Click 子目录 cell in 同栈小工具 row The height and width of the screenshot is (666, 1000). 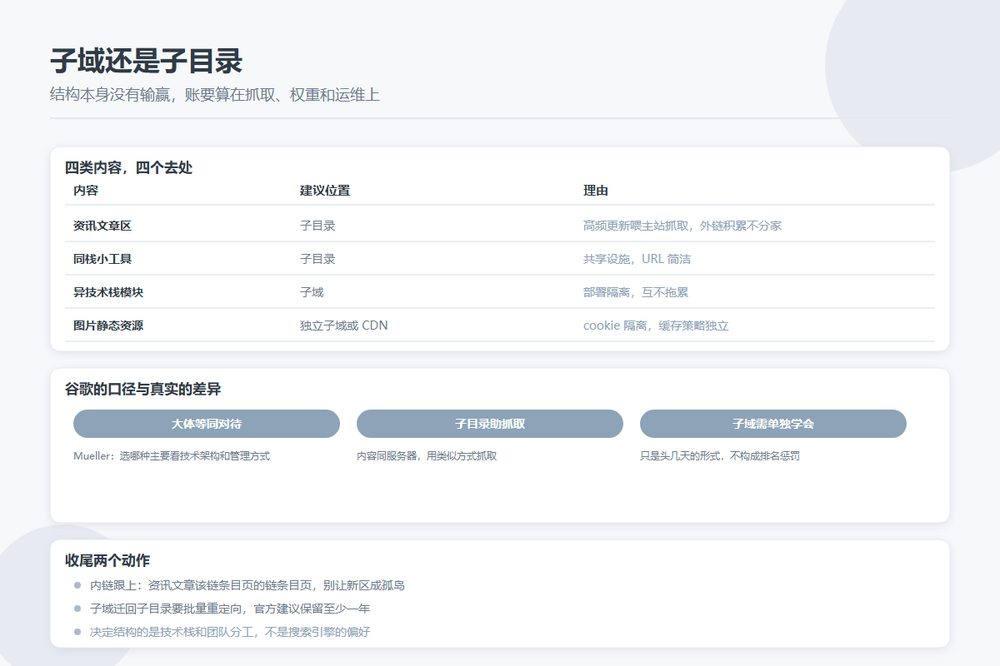tap(318, 259)
